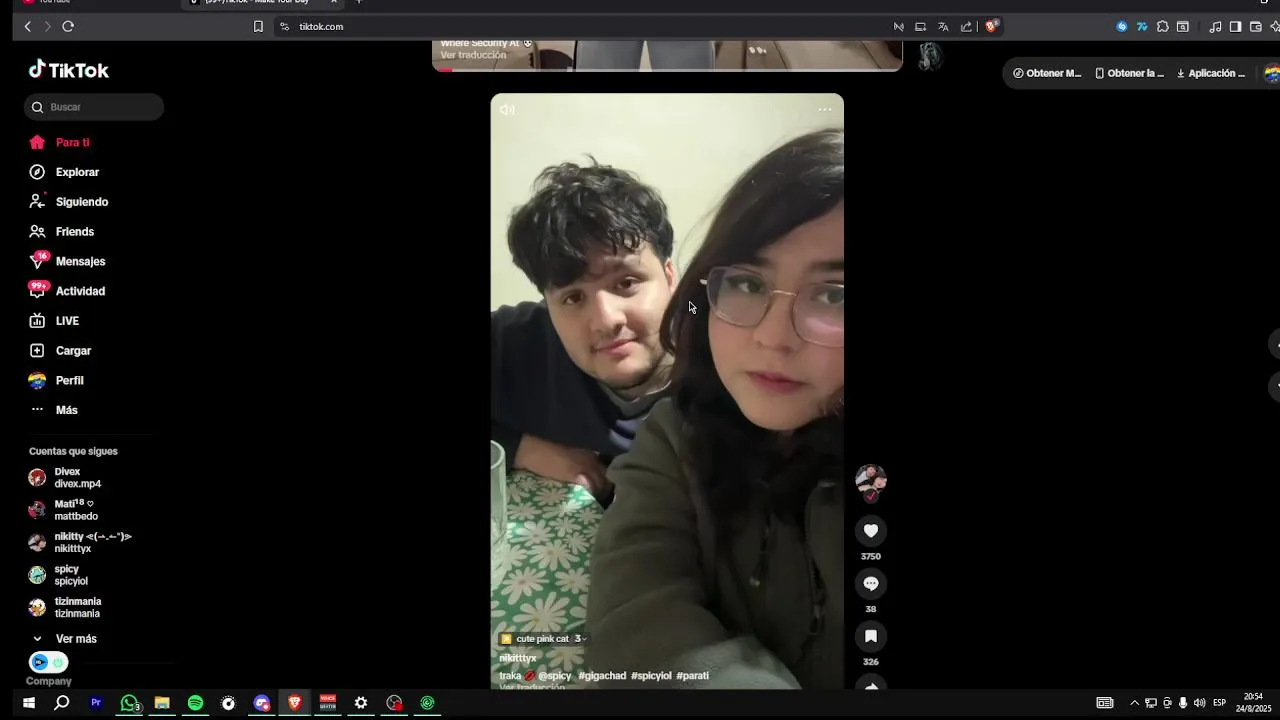Viewport: 1280px width, 720px height.
Task: Click the Shazam extension icon
Action: coord(1122,27)
